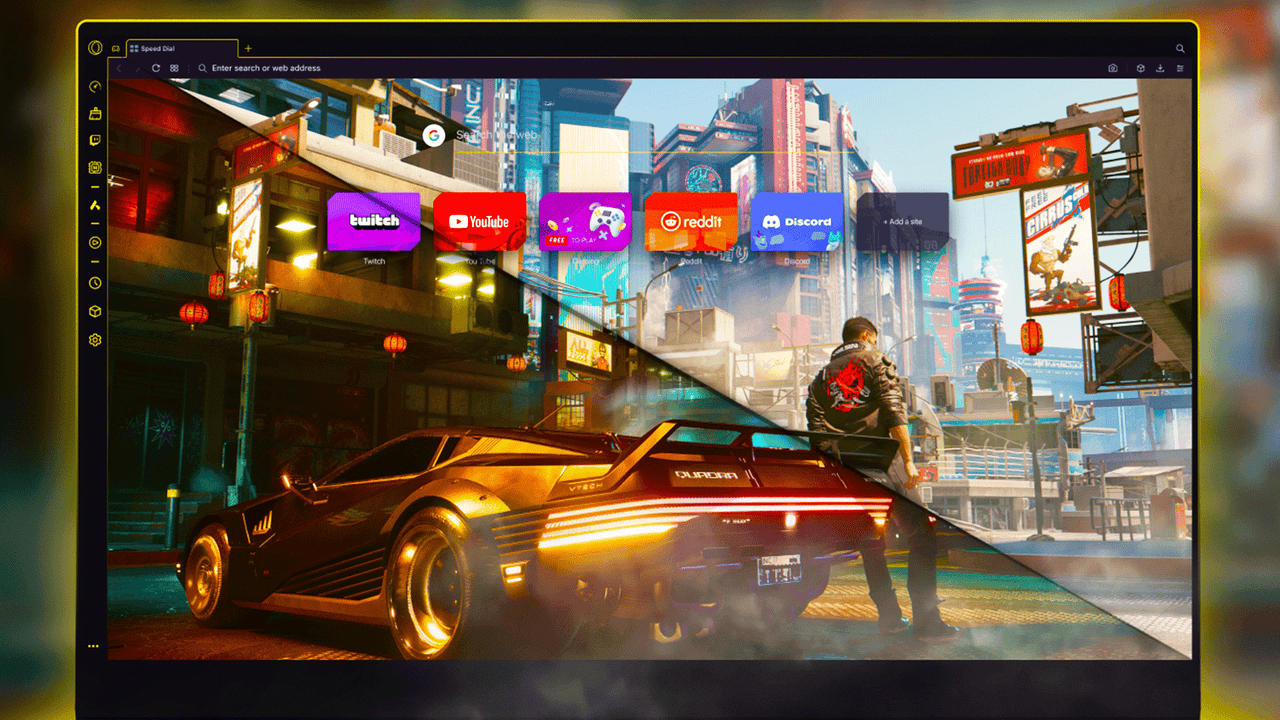This screenshot has height=720, width=1280.
Task: Open the Opera GX main menu logo
Action: tap(95, 48)
